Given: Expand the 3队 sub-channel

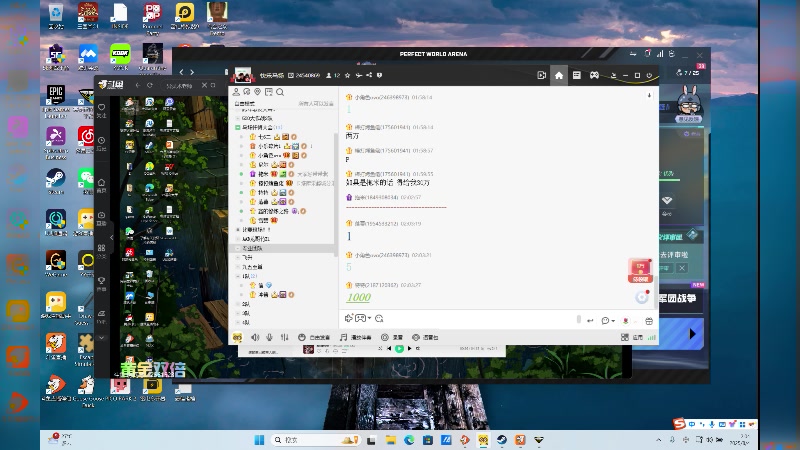Looking at the screenshot, I should point(238,313).
